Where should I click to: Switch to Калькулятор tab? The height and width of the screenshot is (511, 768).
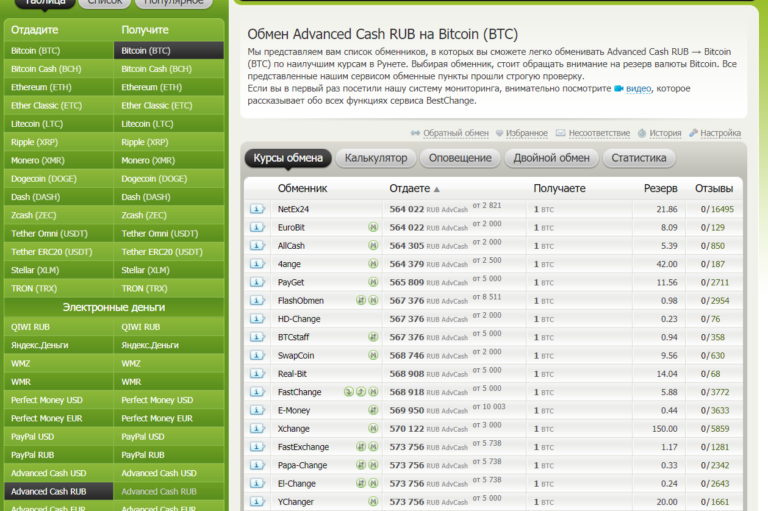tap(376, 158)
